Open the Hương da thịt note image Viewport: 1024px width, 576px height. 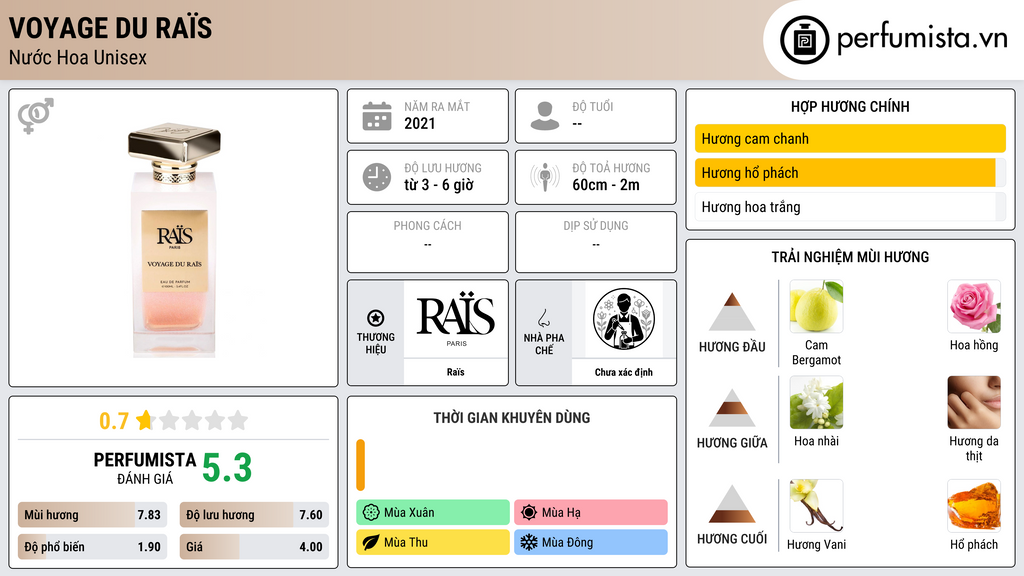pos(974,402)
